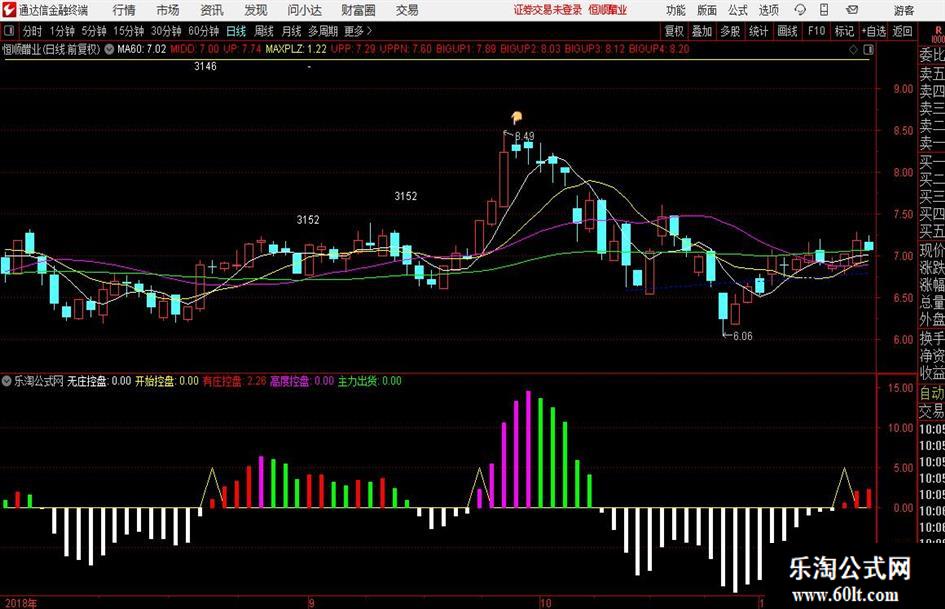Screen dimensions: 945x609
Task: Open the customer service headset icon
Action: [800, 10]
